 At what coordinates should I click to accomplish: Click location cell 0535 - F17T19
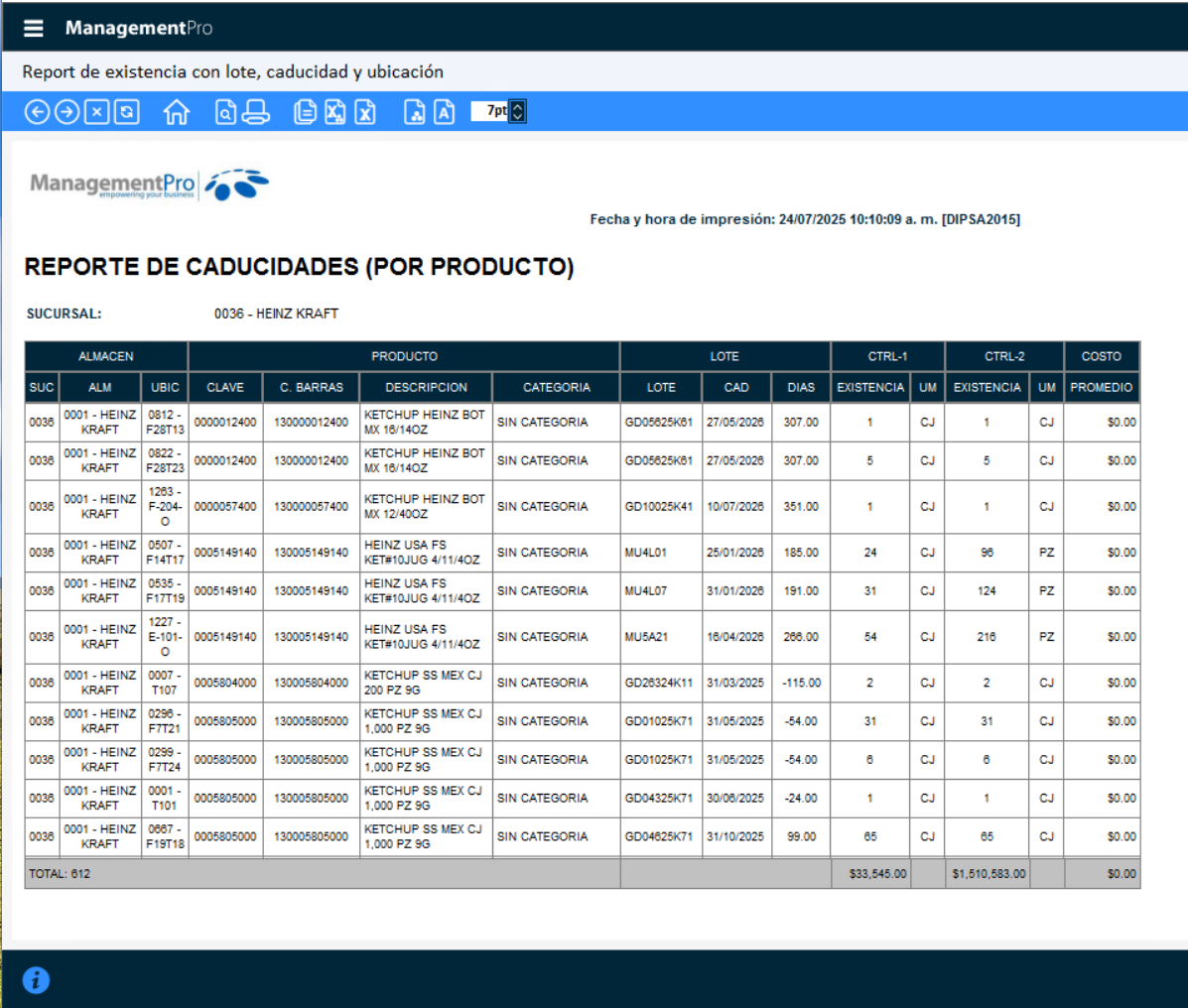(x=165, y=590)
